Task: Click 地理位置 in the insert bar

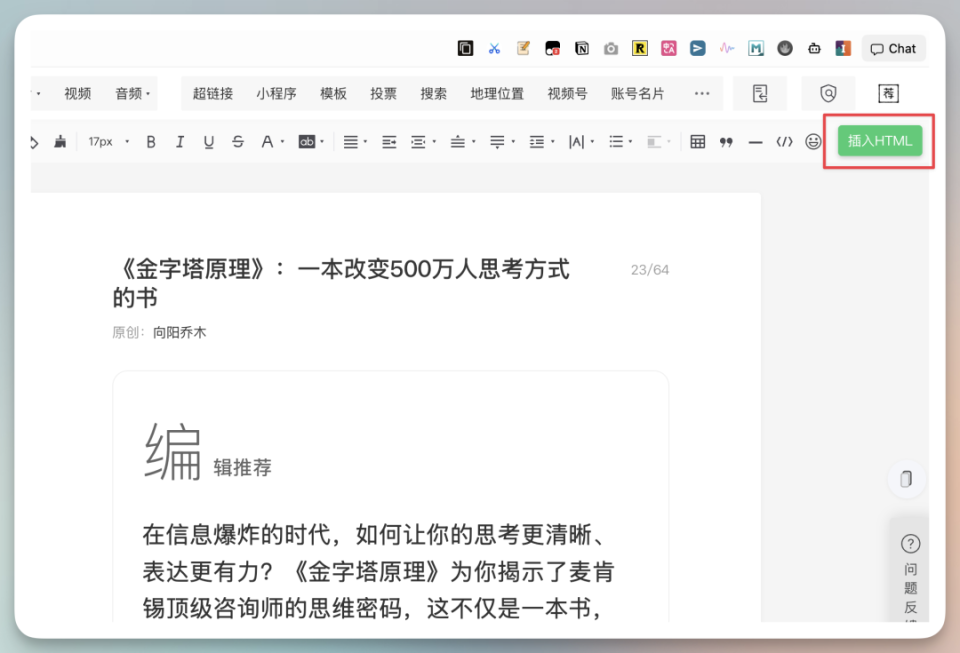Action: click(x=497, y=94)
